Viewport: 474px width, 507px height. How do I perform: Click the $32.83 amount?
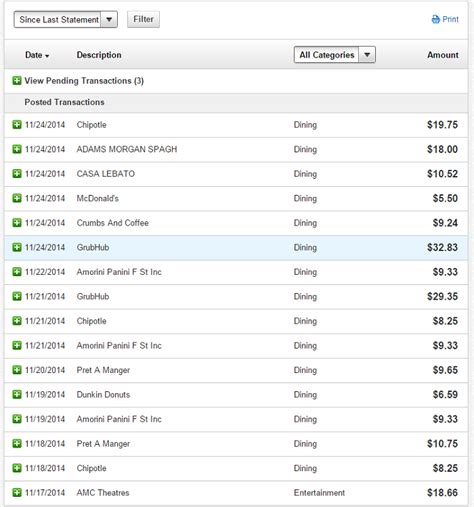point(443,247)
